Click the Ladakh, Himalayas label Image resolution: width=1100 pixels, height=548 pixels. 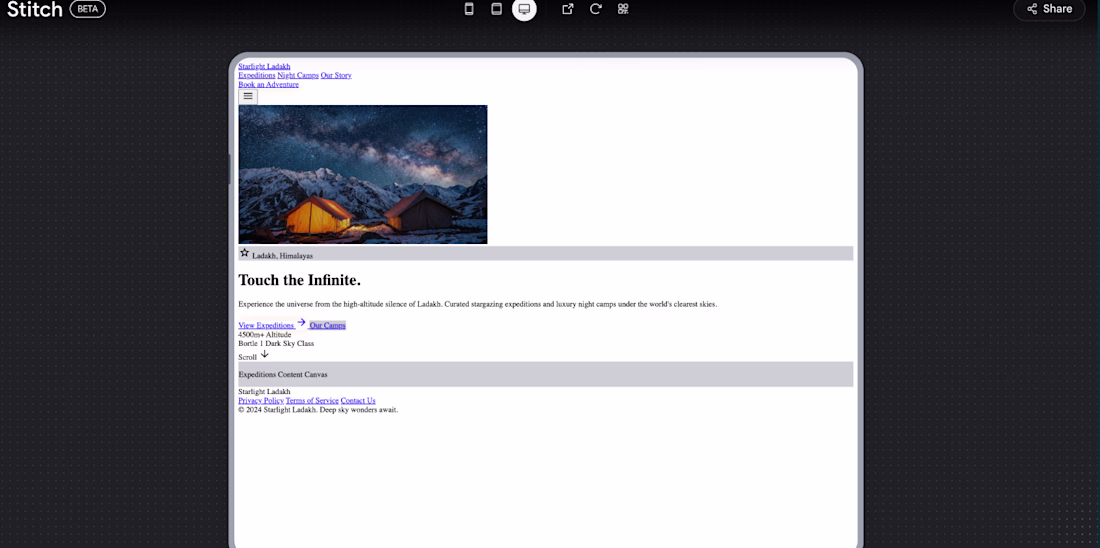[x=283, y=256]
